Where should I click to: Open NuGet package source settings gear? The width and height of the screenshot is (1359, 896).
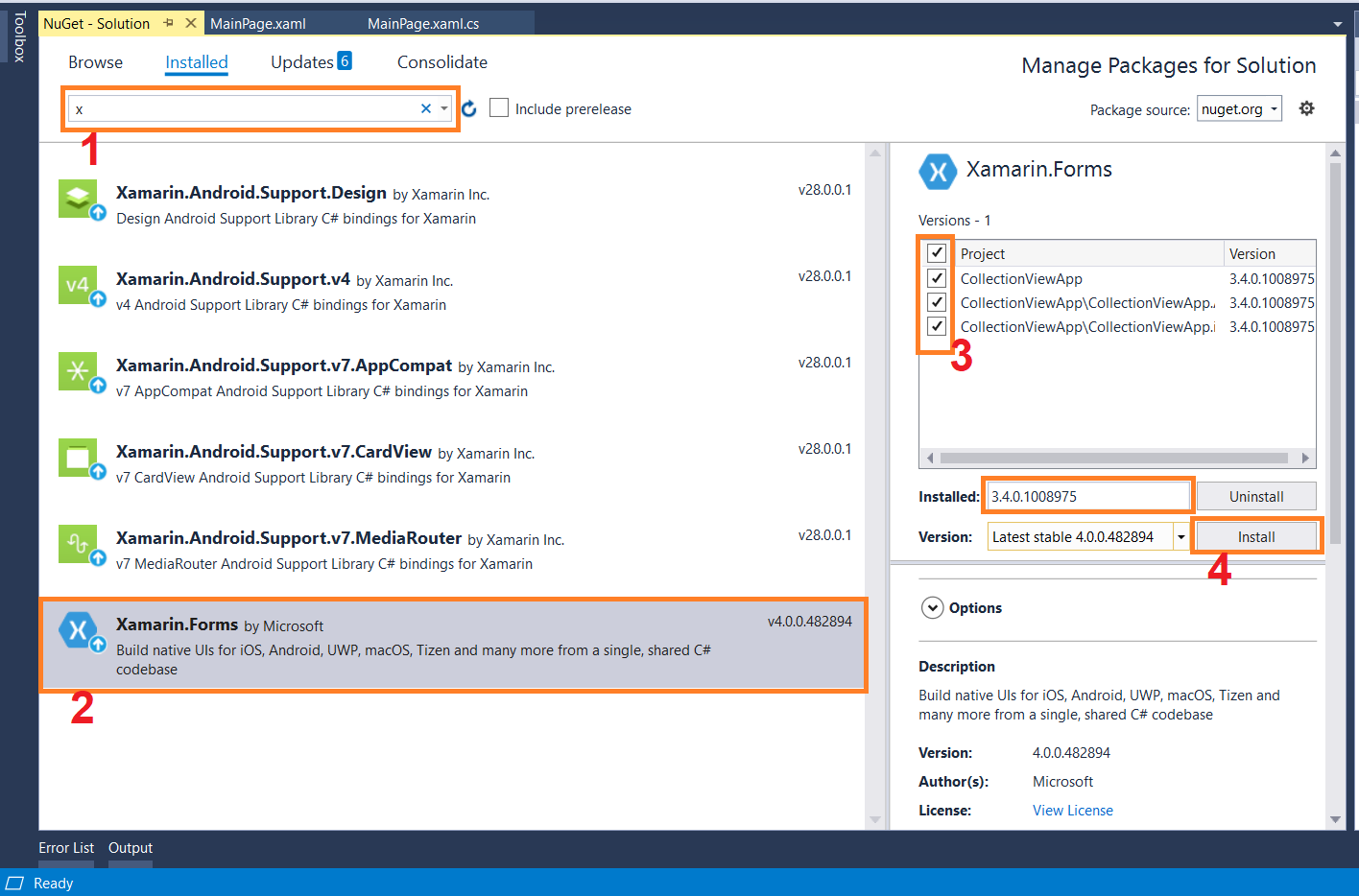pos(1306,108)
